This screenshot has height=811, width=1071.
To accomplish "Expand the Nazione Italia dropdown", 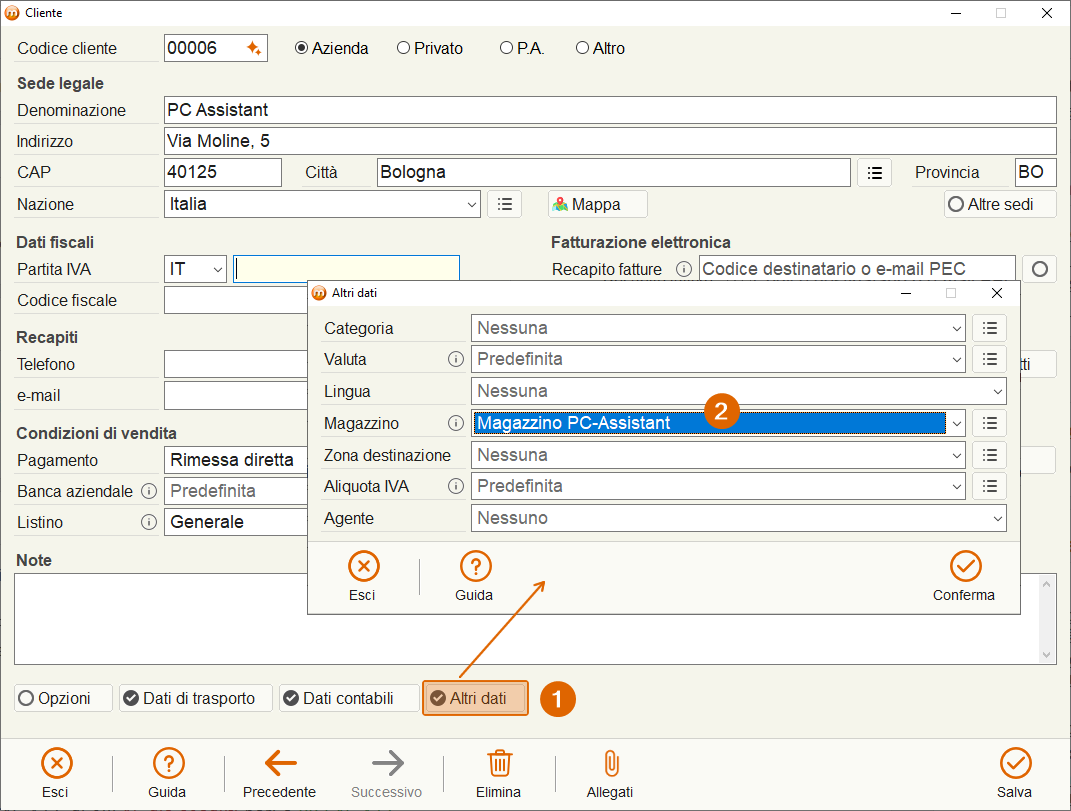I will coord(471,204).
